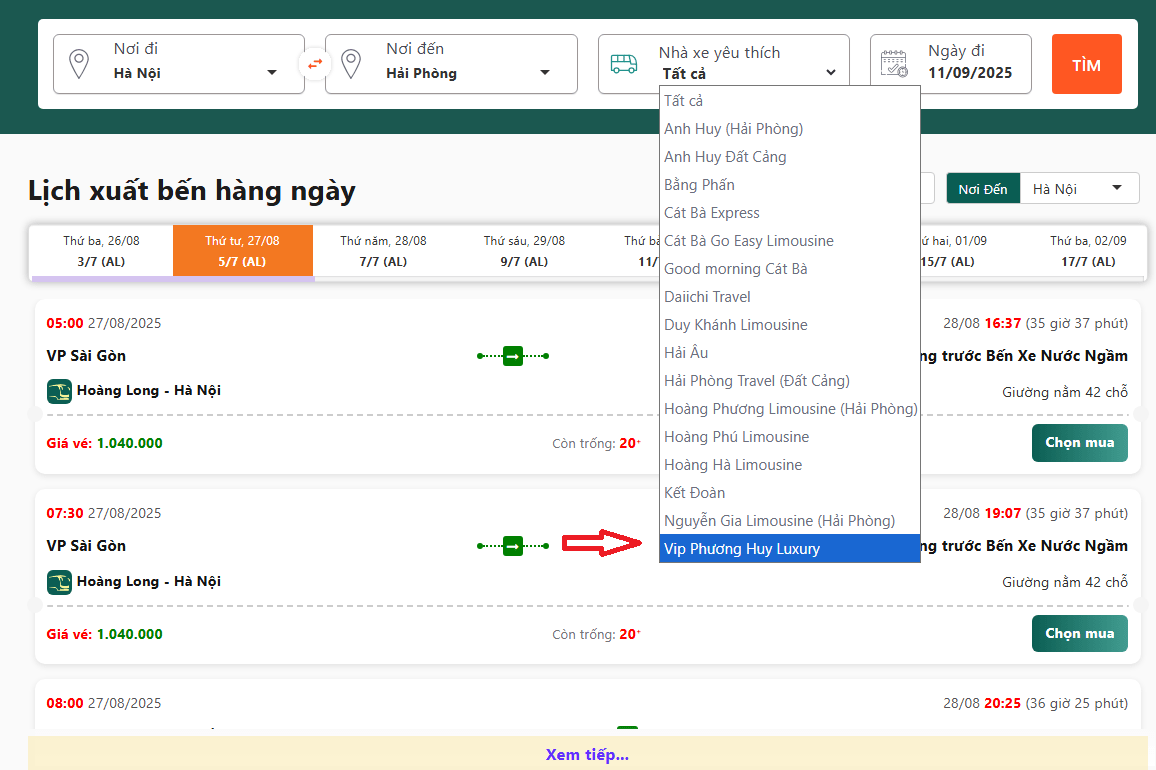Click the green route arrow in the 05:00 trip

(x=513, y=355)
